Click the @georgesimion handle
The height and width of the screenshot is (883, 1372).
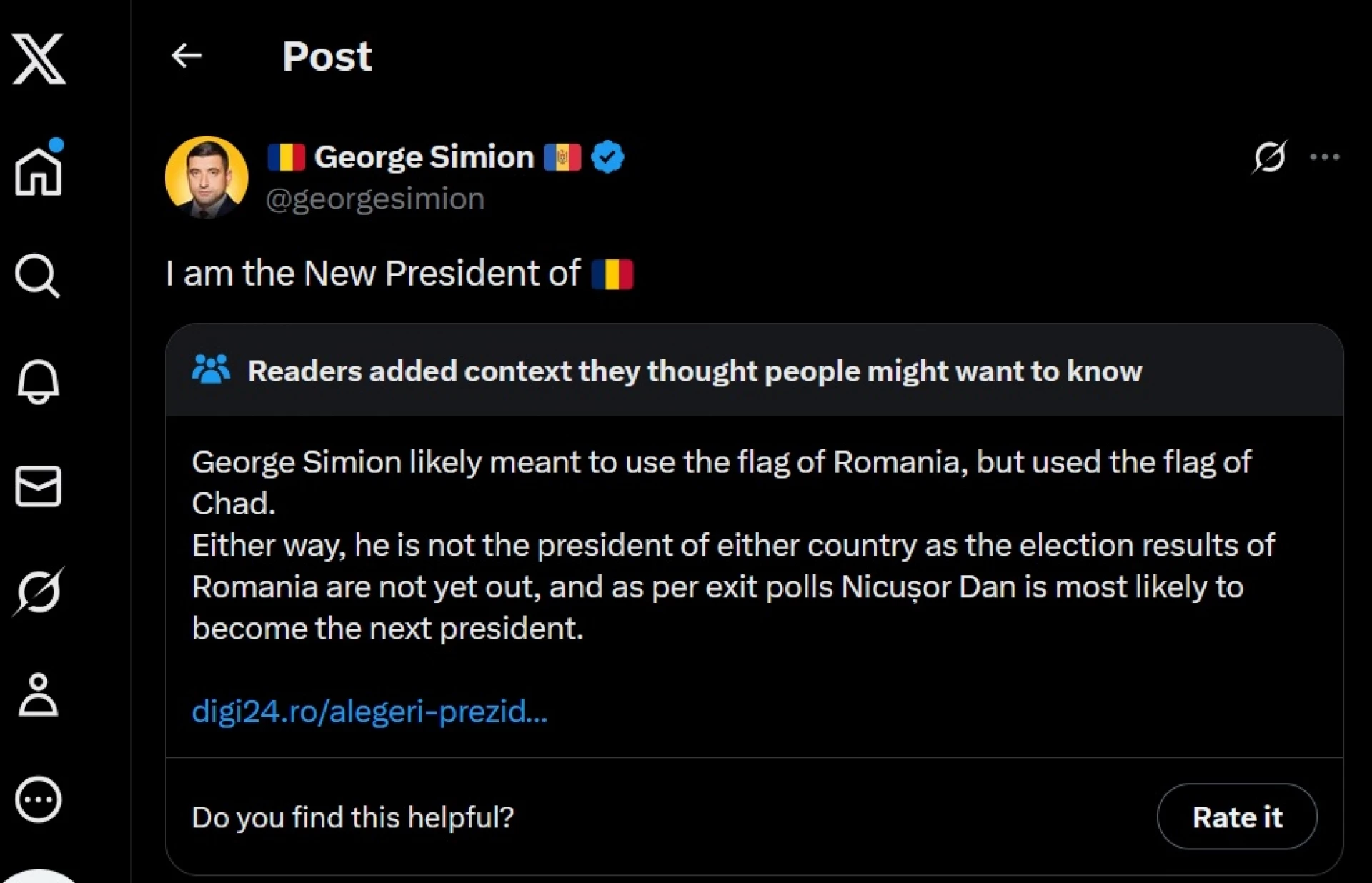375,199
